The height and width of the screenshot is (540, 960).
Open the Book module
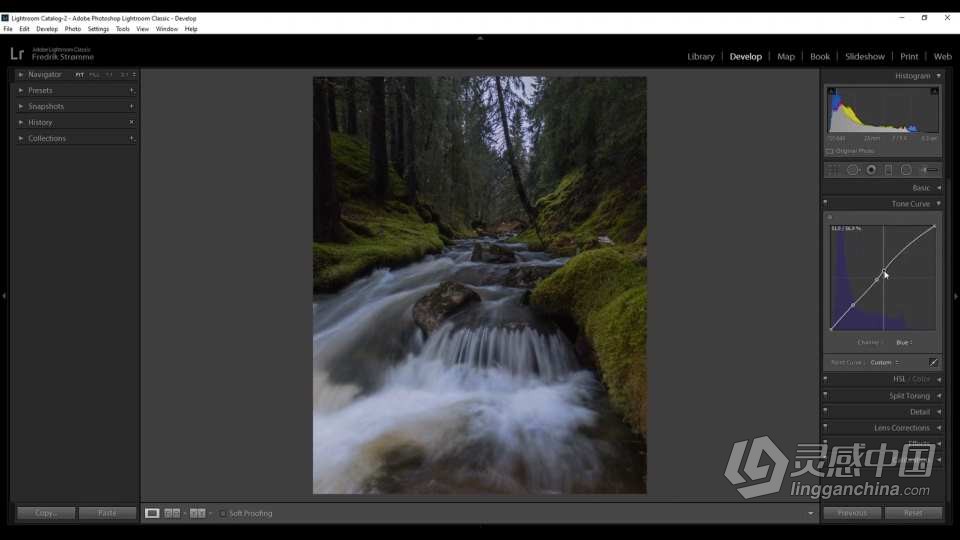point(820,56)
